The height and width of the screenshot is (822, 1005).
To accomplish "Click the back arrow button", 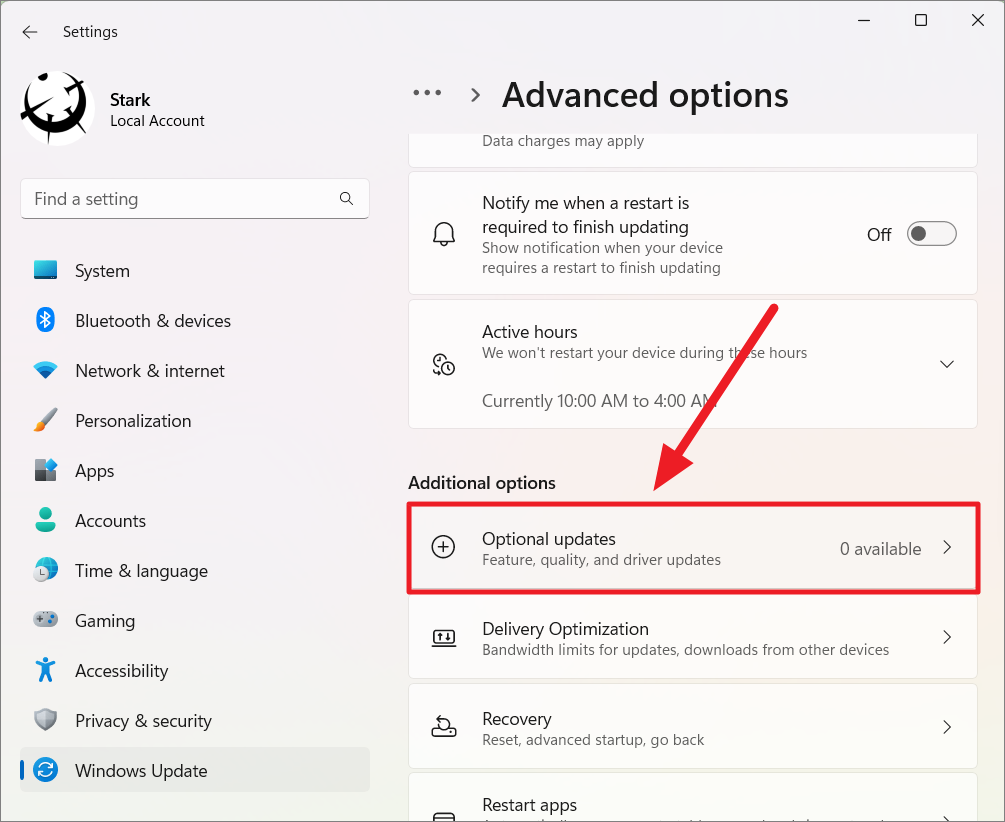I will coord(29,31).
